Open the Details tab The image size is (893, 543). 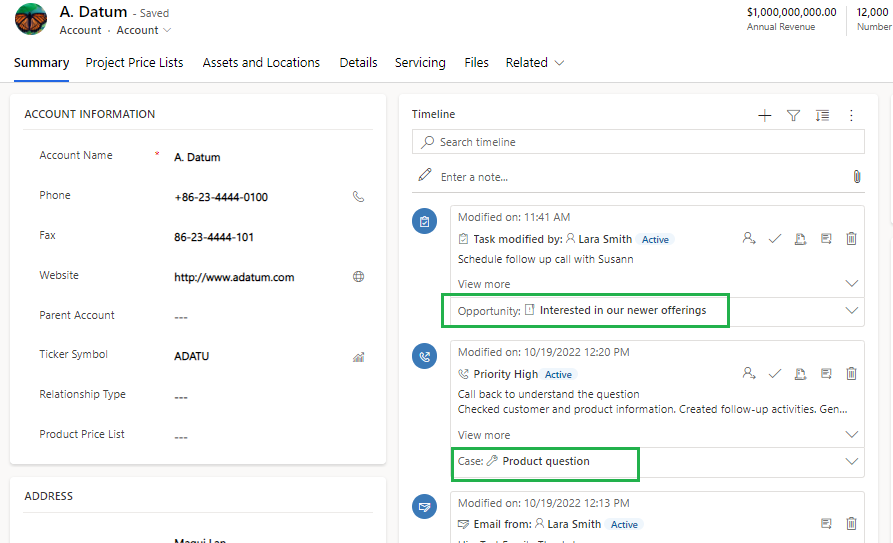358,63
